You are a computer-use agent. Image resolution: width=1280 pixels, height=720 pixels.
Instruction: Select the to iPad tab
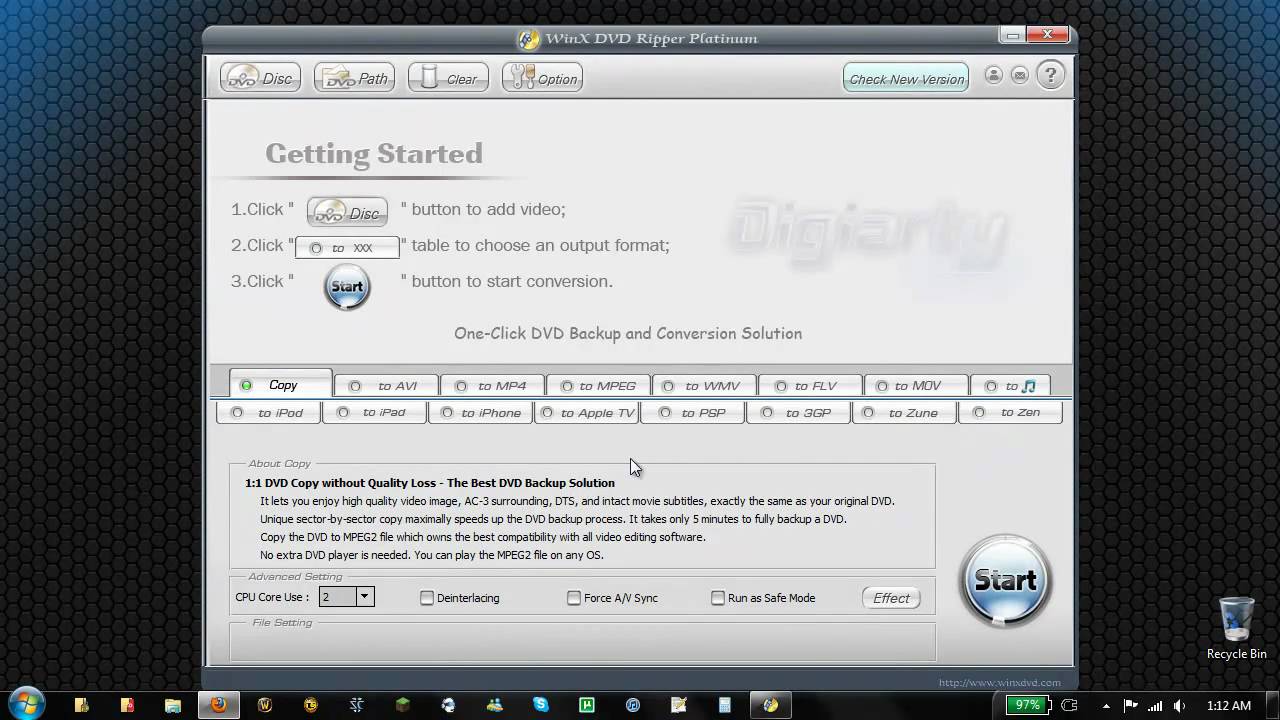click(374, 412)
